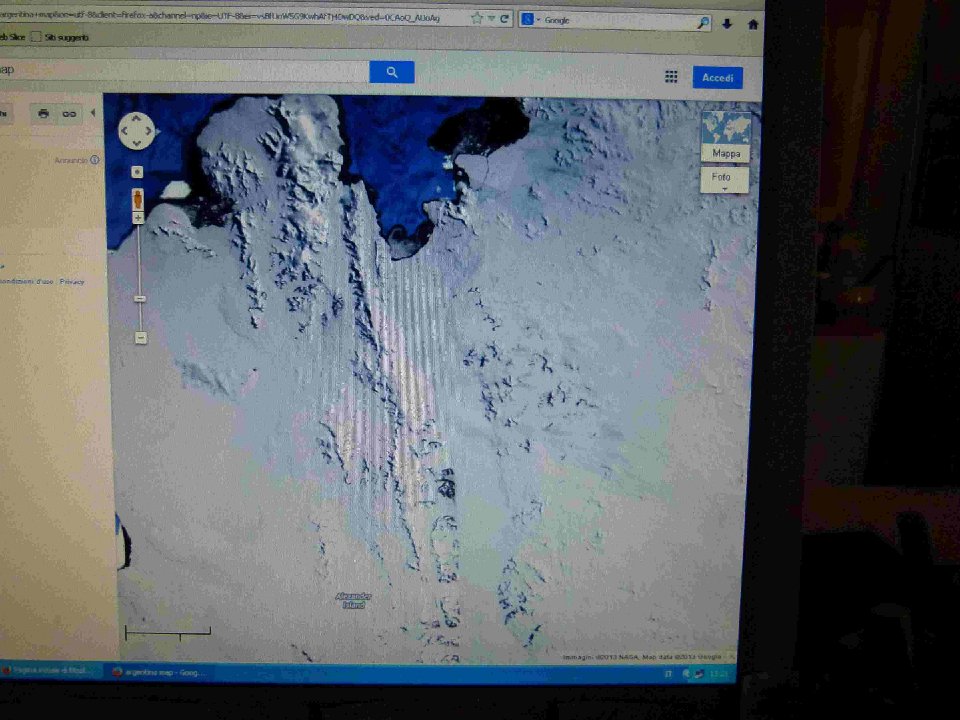This screenshot has height=720, width=960.
Task: Open the Annuncio info icon
Action: (95, 160)
